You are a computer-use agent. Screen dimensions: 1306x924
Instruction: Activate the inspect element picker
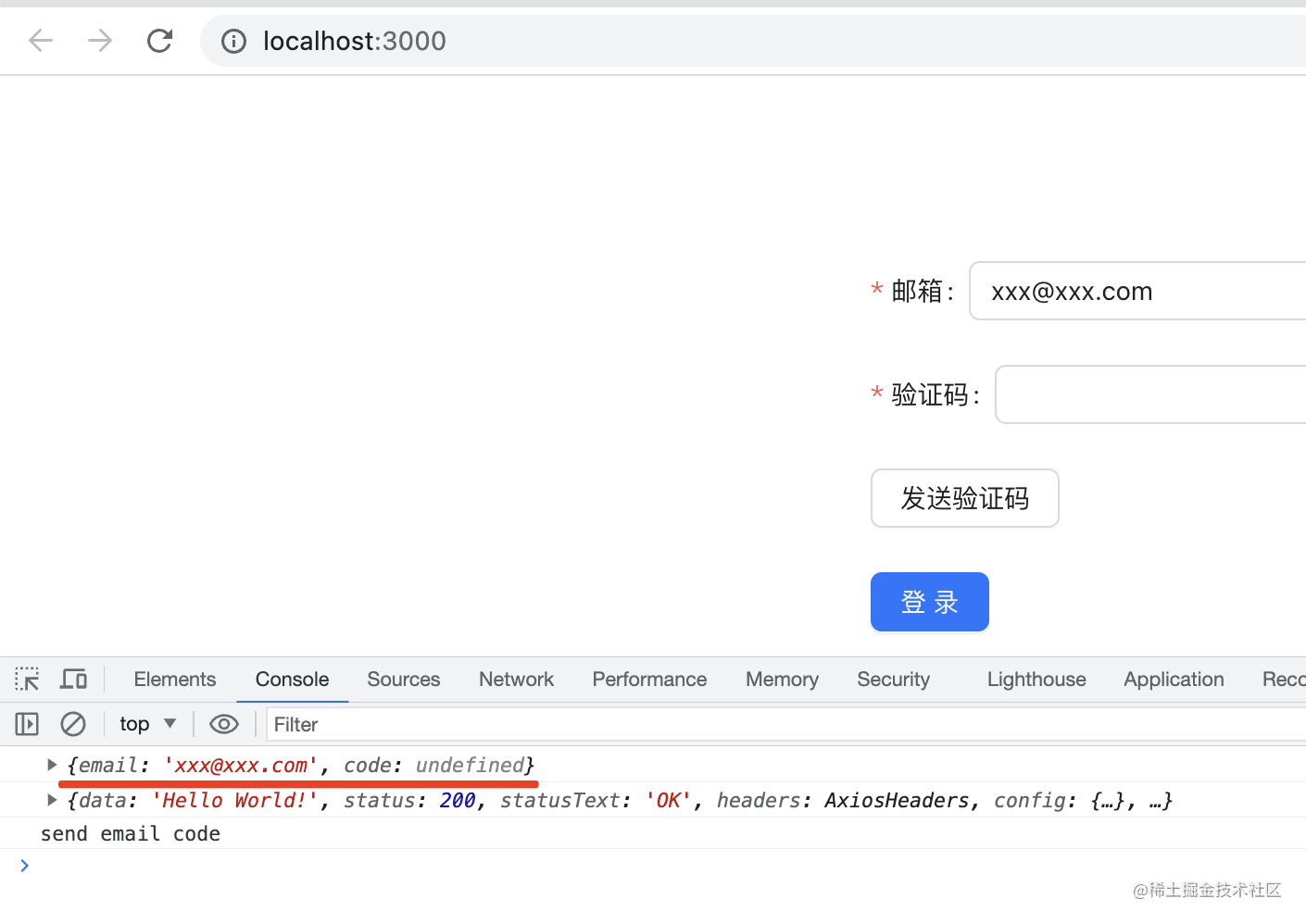tap(27, 680)
